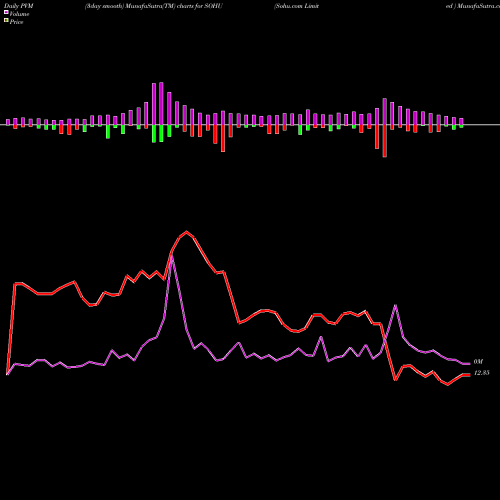Click the 'Daily PVM' chart title

click(x=19, y=6)
